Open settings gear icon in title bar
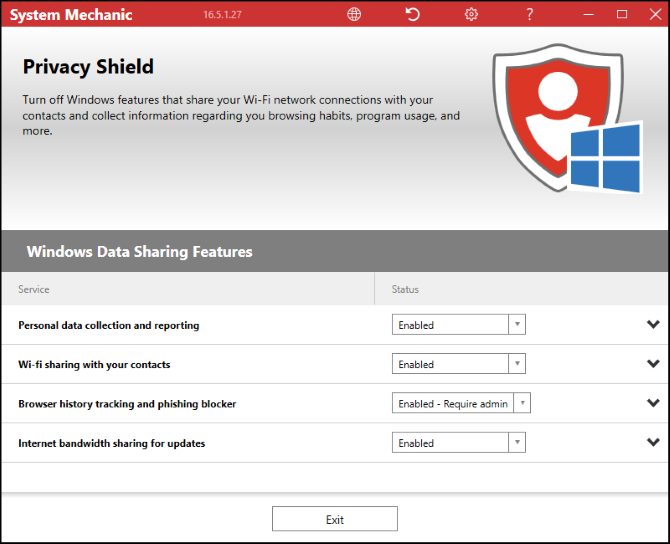 click(x=471, y=14)
